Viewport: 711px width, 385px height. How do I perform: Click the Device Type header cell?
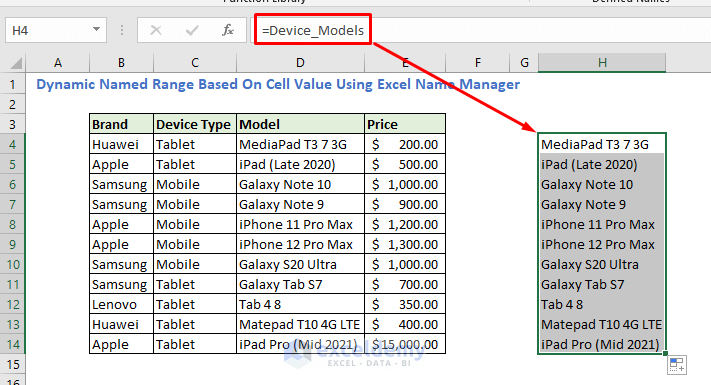(195, 124)
